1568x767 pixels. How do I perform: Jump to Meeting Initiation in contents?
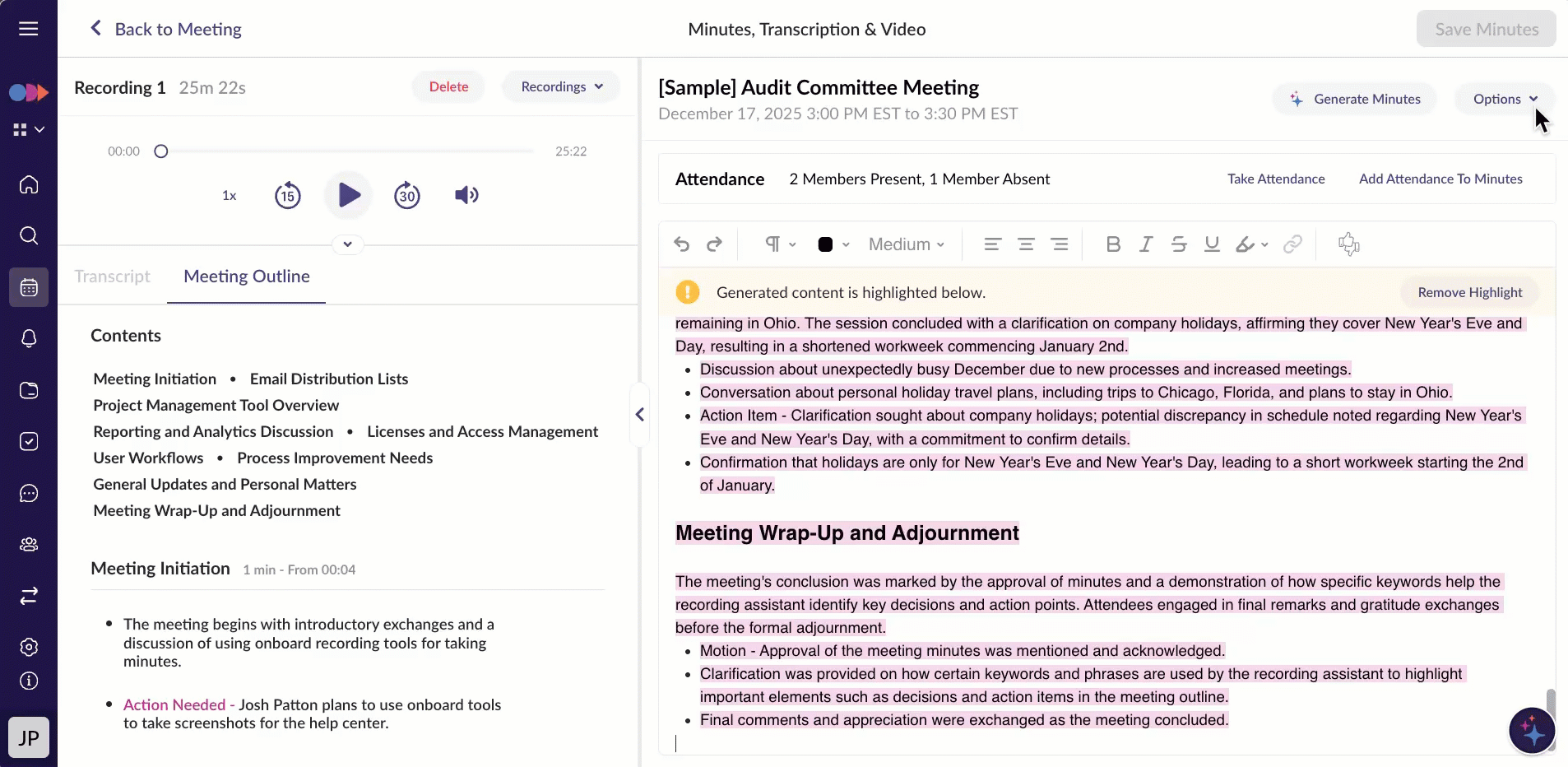155,379
